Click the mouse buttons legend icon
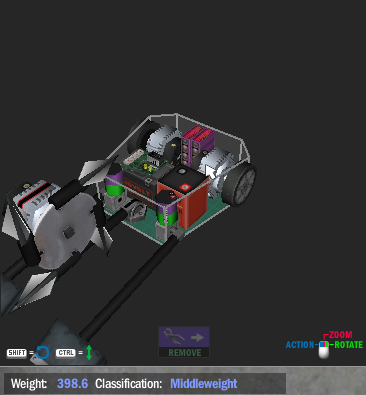 click(324, 350)
